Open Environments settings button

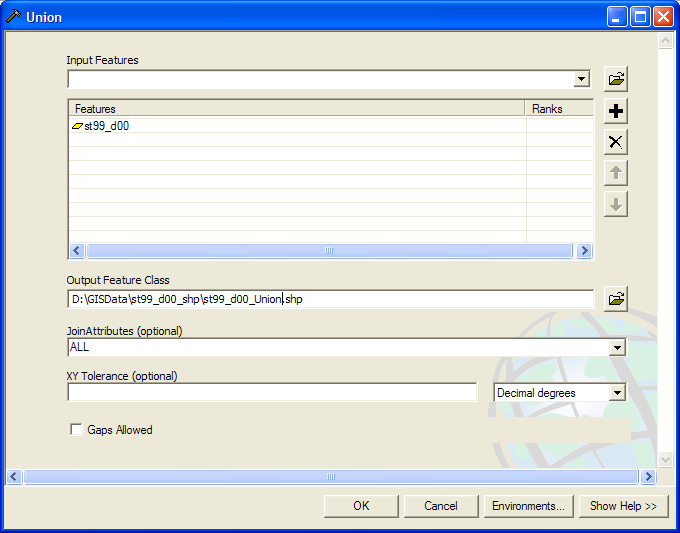coord(528,506)
